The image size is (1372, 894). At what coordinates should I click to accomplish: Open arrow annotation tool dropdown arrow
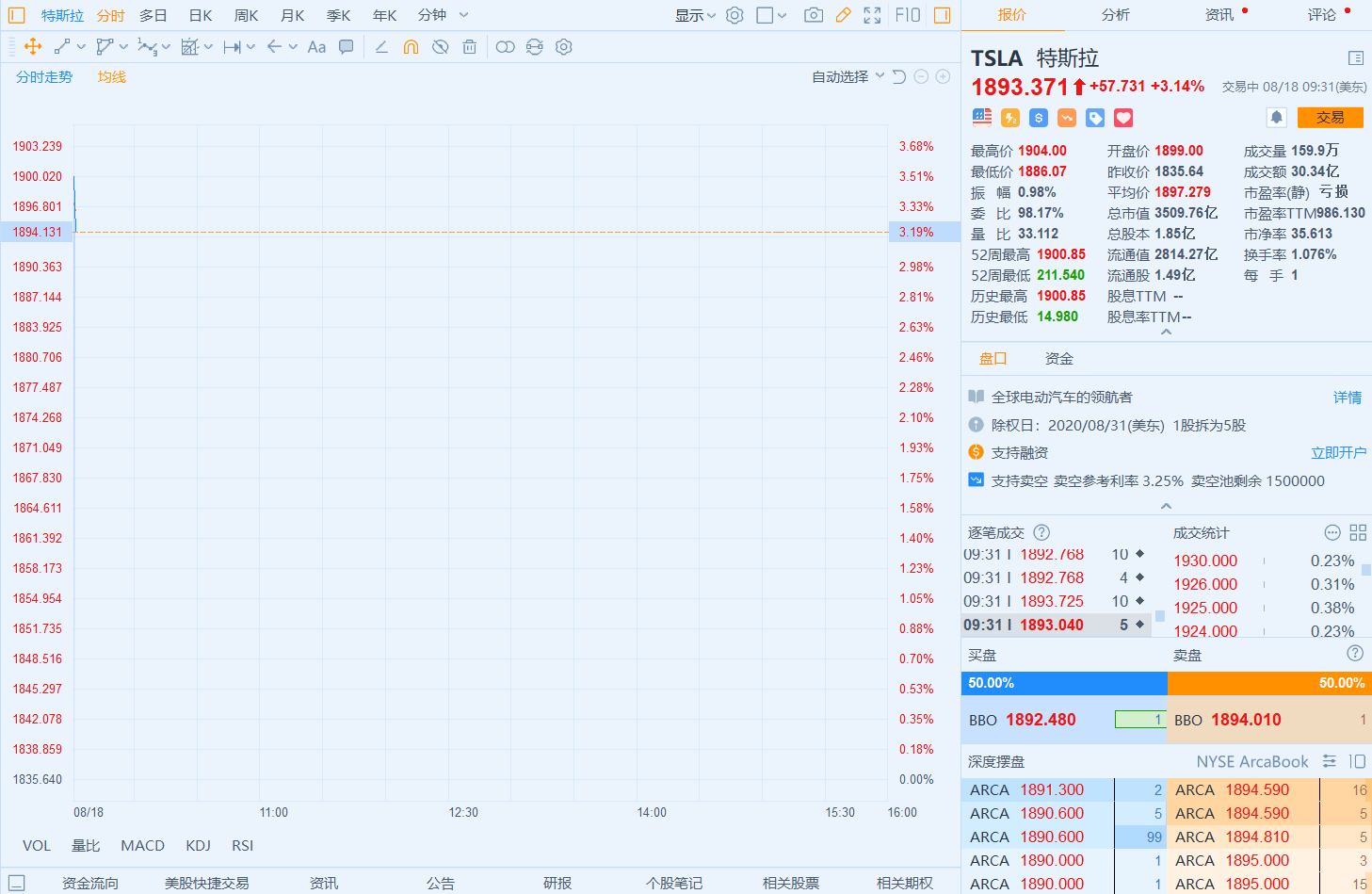point(293,47)
